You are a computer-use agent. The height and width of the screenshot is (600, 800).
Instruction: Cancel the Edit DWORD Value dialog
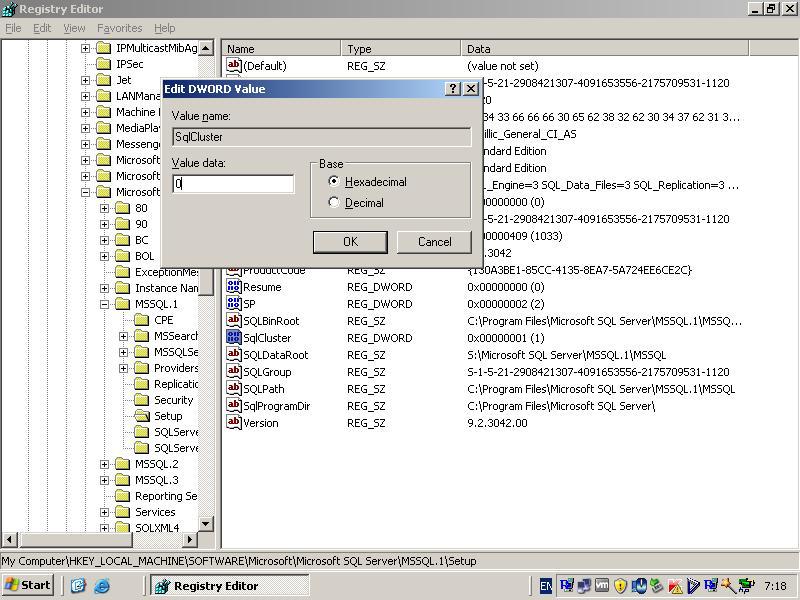434,242
